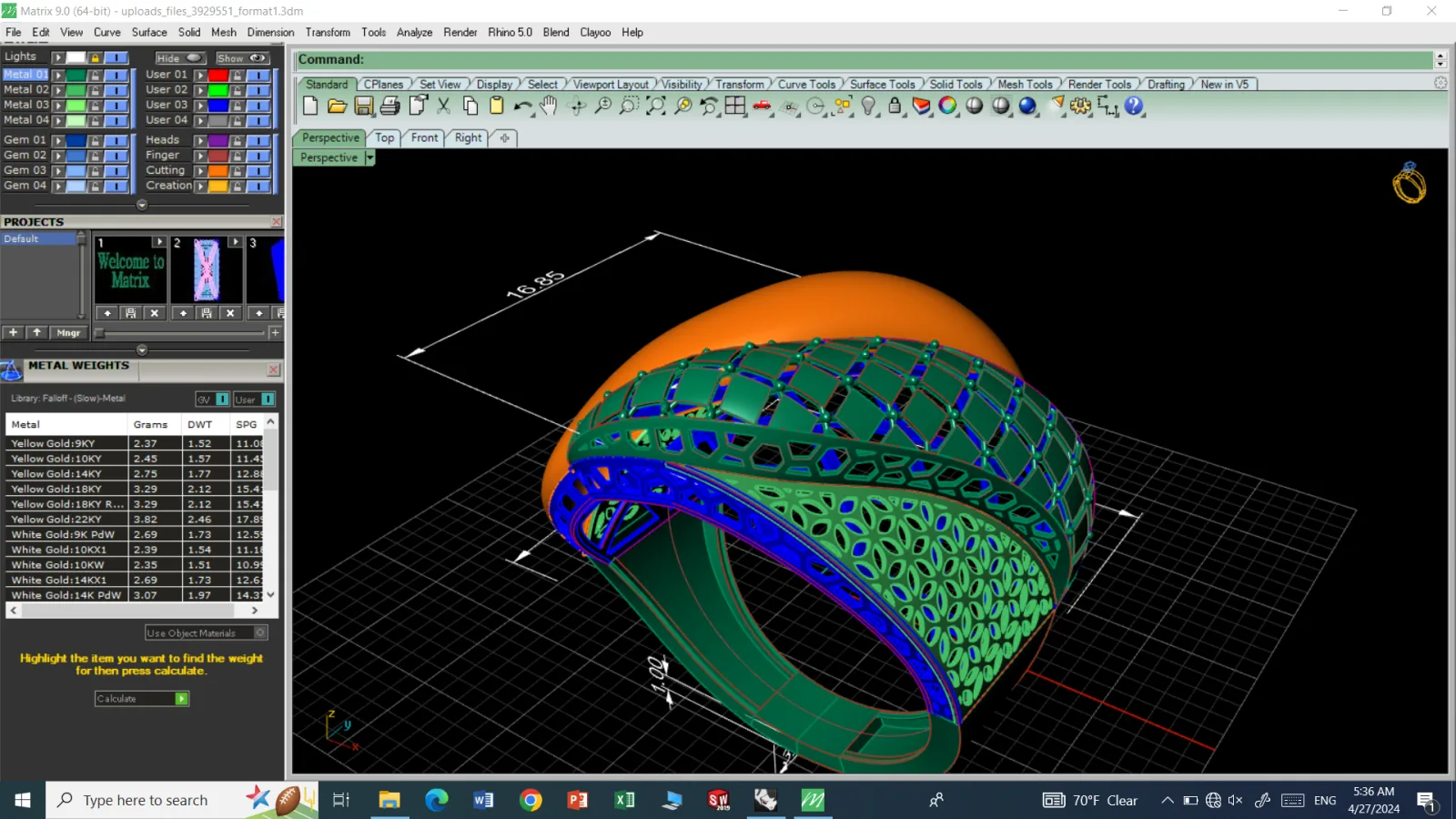Click the Mngr button in Projects
Screen dimensions: 1456x819
pyautogui.click(x=68, y=333)
